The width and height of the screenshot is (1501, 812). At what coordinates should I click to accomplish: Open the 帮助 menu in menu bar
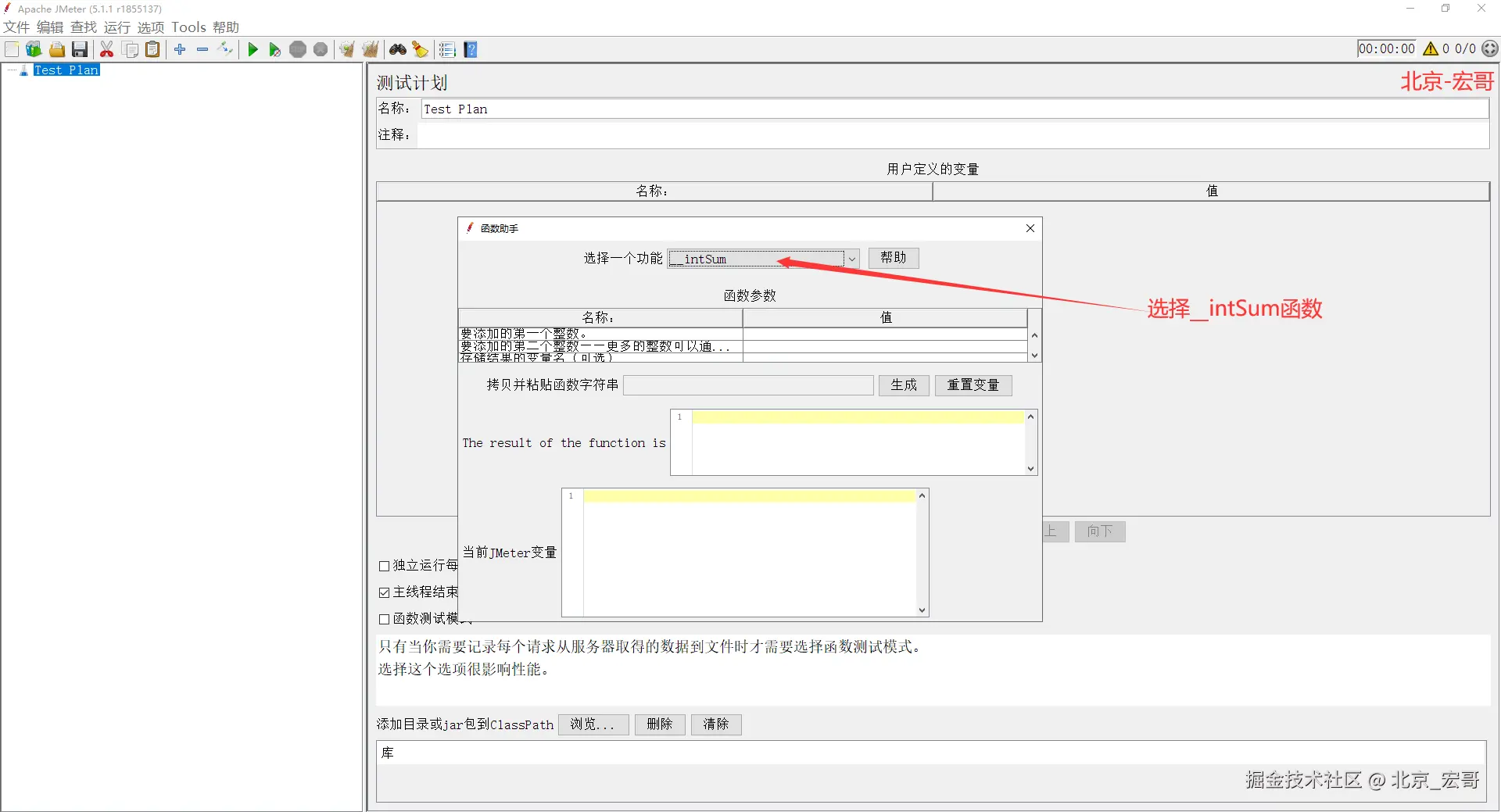click(x=226, y=27)
